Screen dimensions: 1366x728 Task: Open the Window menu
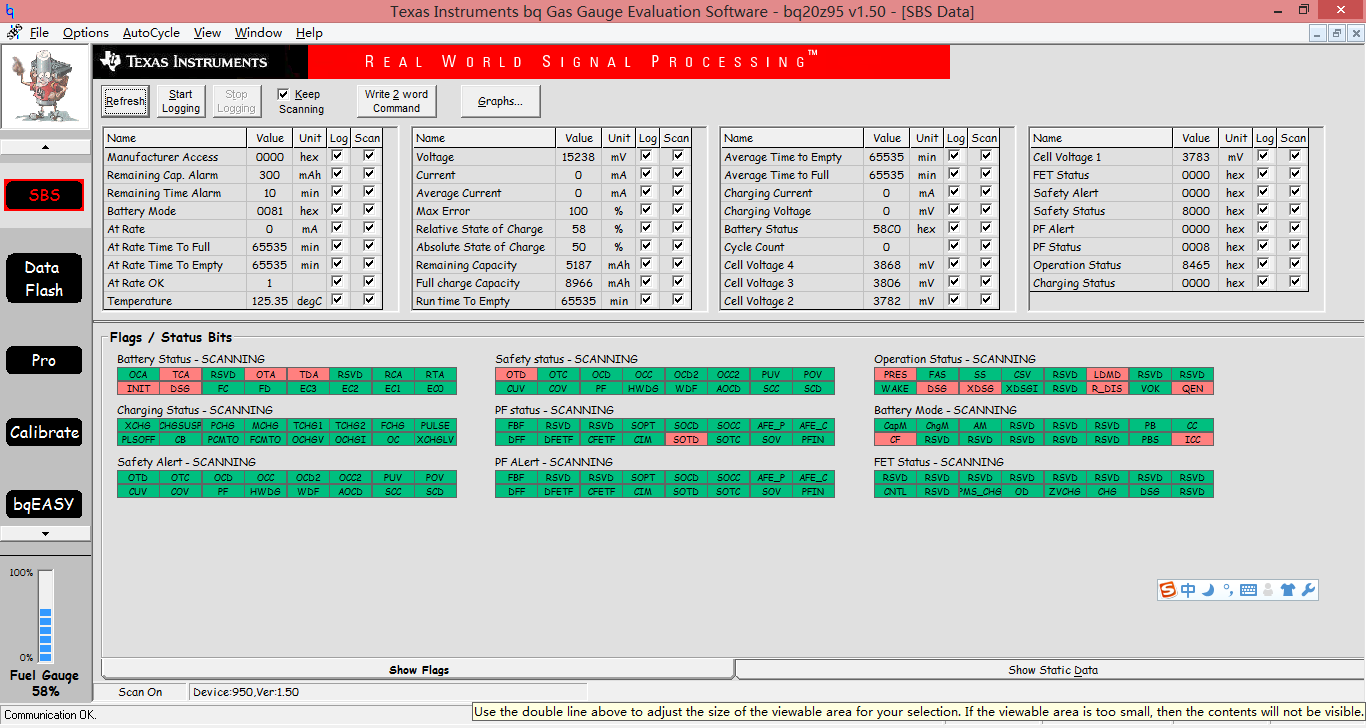[258, 33]
